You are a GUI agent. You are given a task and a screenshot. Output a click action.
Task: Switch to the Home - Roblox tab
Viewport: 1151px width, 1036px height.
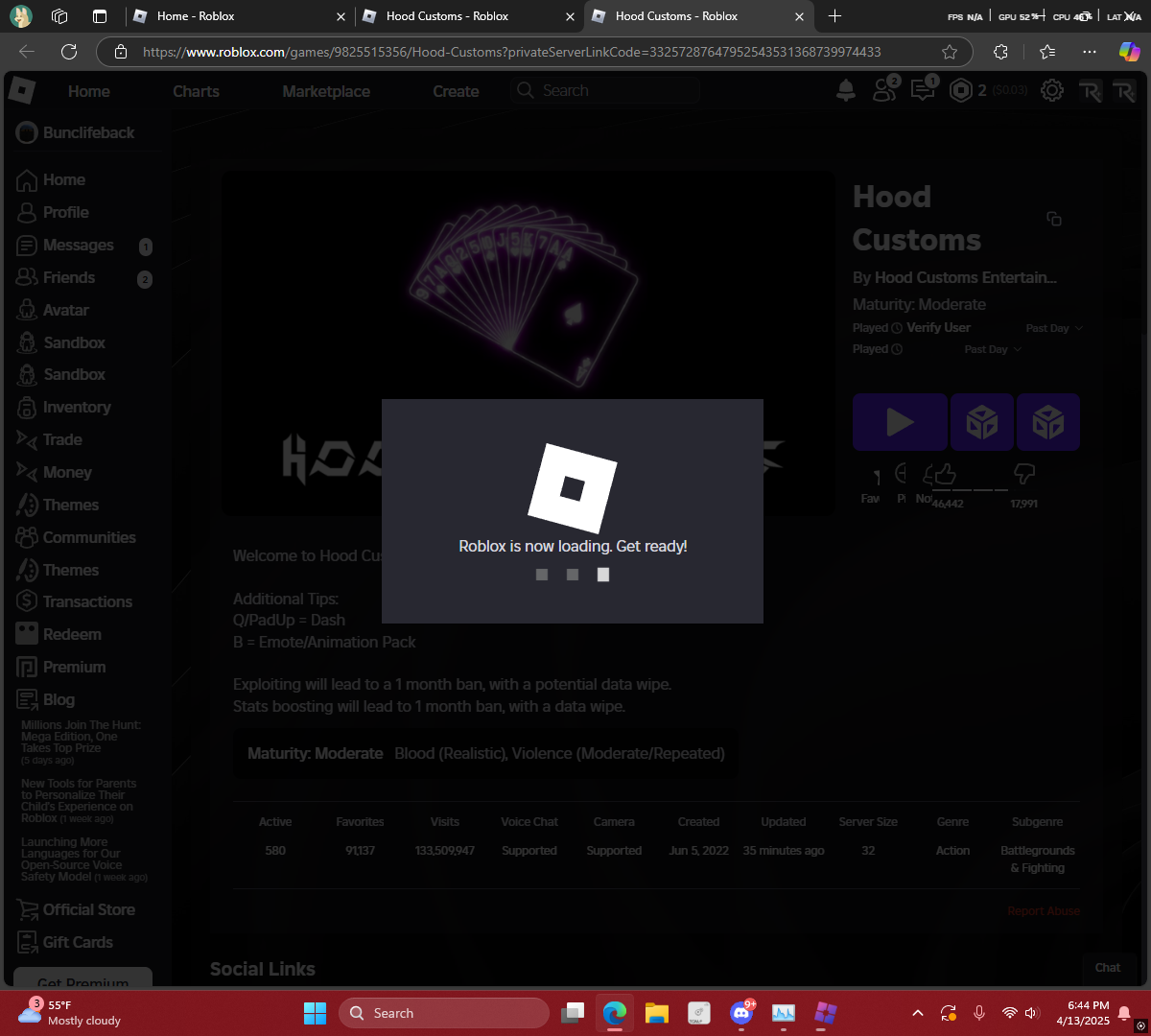point(238,15)
